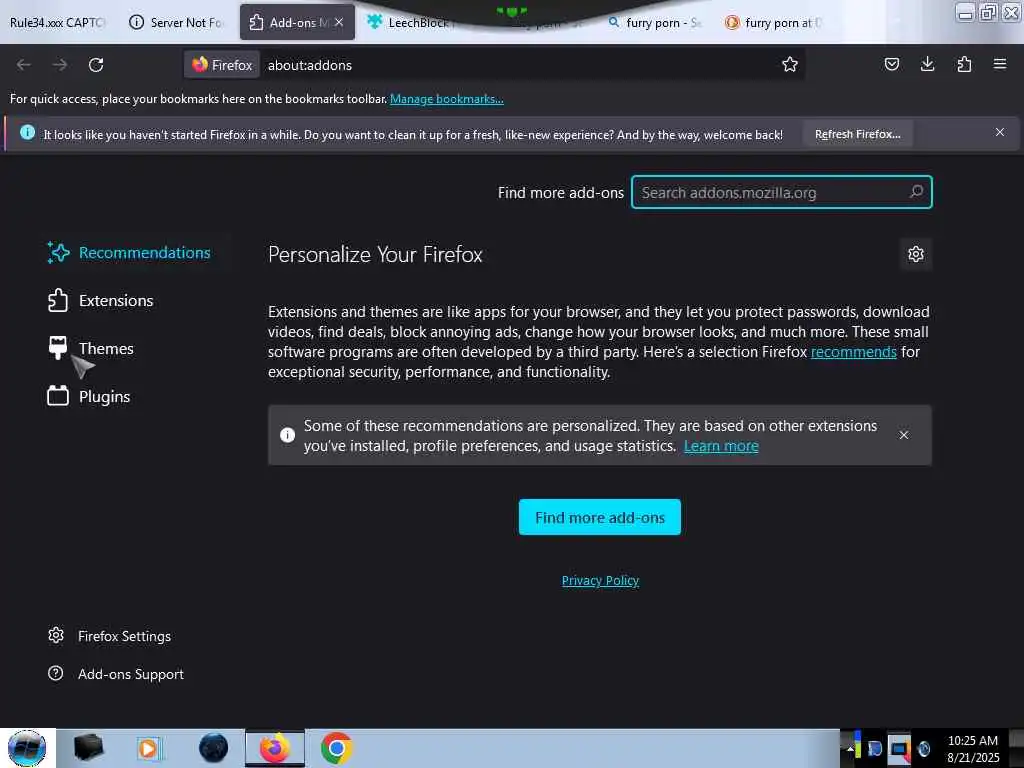Open the Plugins category

coord(89,396)
